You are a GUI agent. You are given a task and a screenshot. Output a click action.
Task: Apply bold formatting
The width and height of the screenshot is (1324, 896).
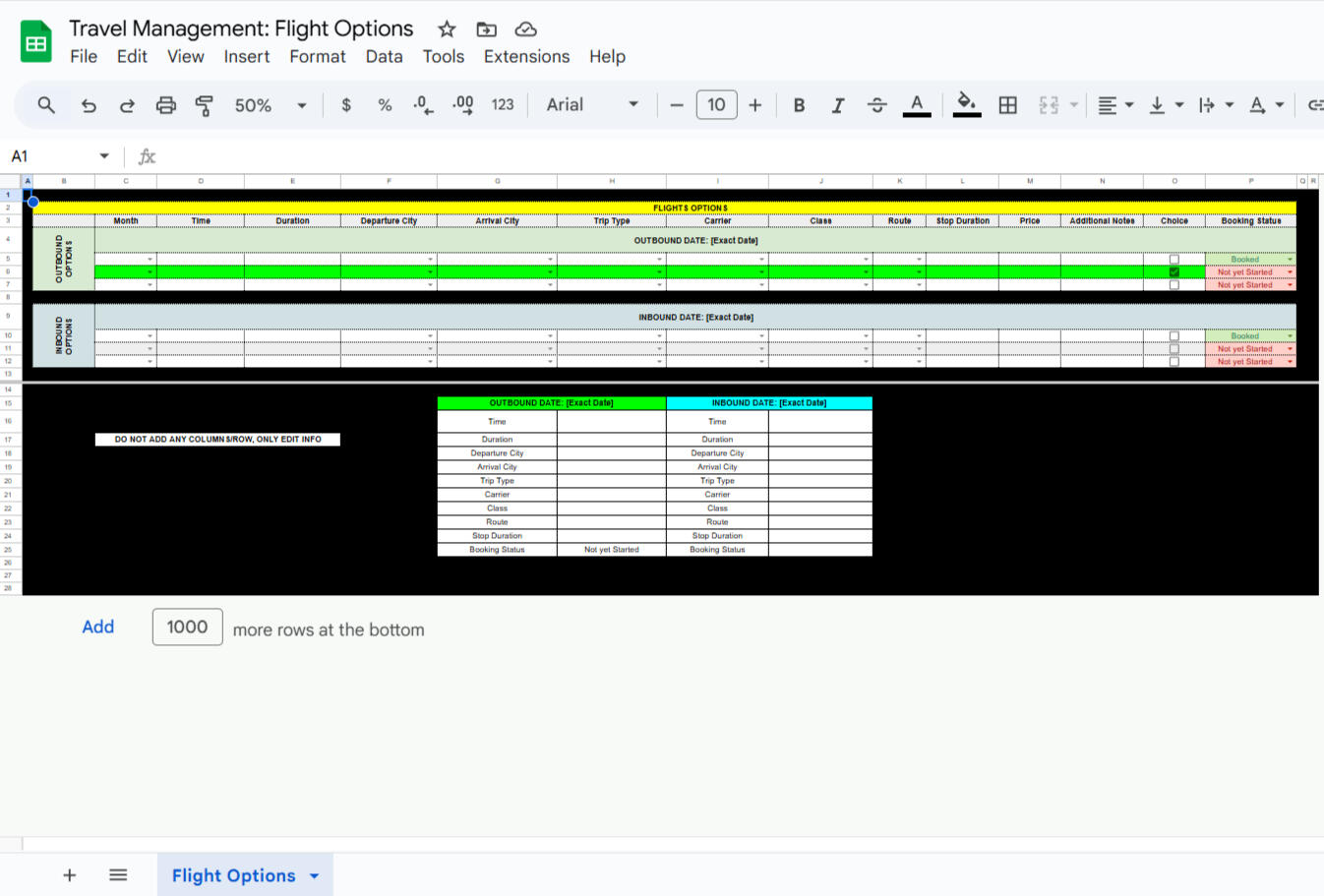click(x=799, y=104)
